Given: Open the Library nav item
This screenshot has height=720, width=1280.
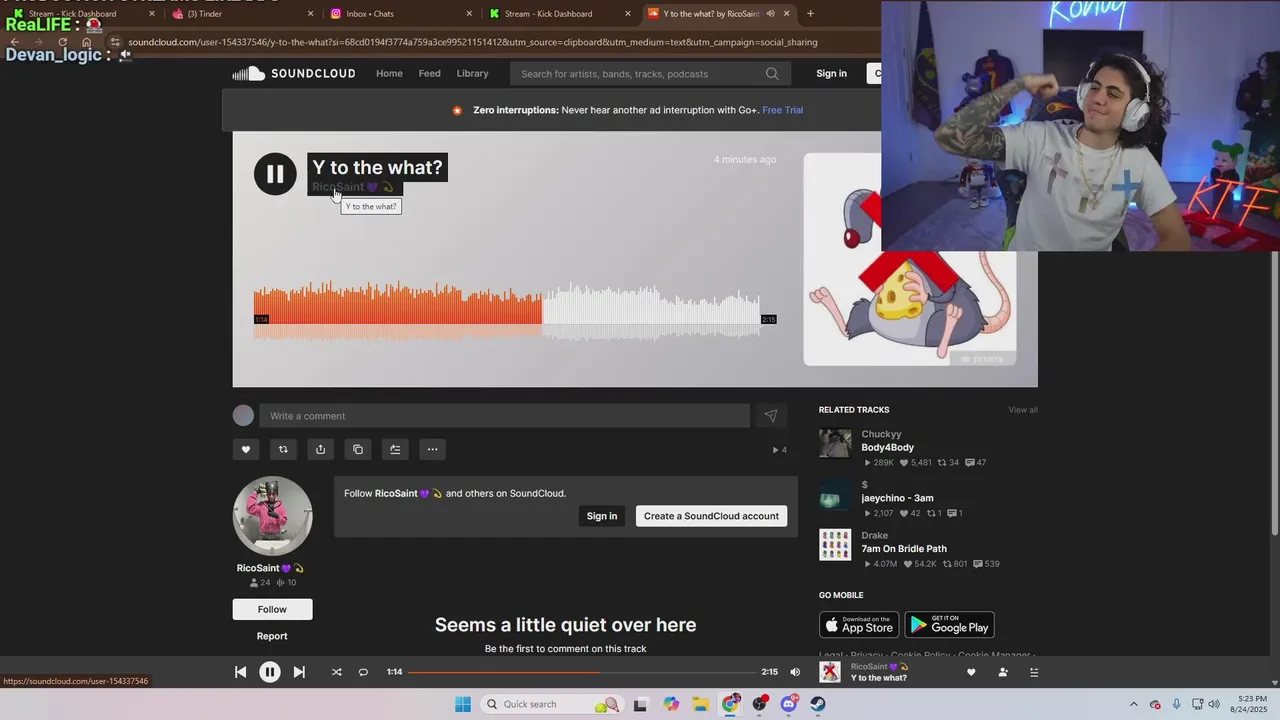Looking at the screenshot, I should point(472,74).
